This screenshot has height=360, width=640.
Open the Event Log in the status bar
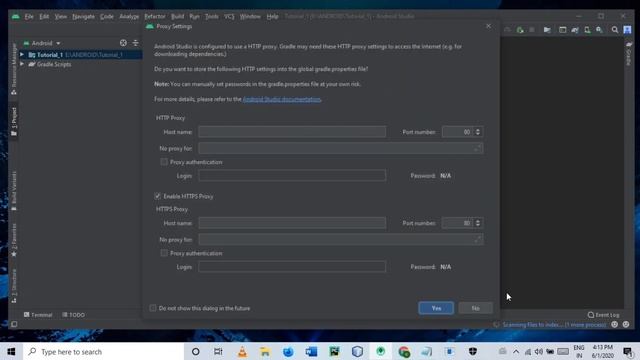603,315
